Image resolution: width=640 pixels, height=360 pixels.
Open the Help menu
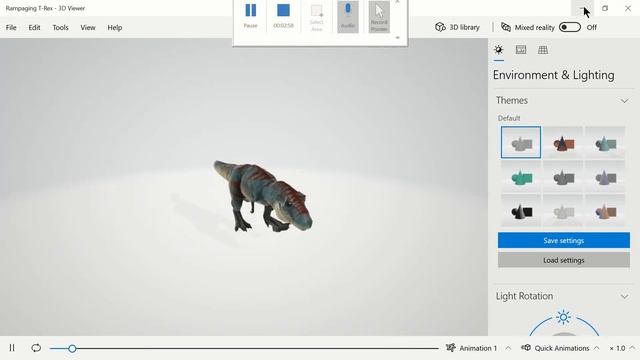115,28
